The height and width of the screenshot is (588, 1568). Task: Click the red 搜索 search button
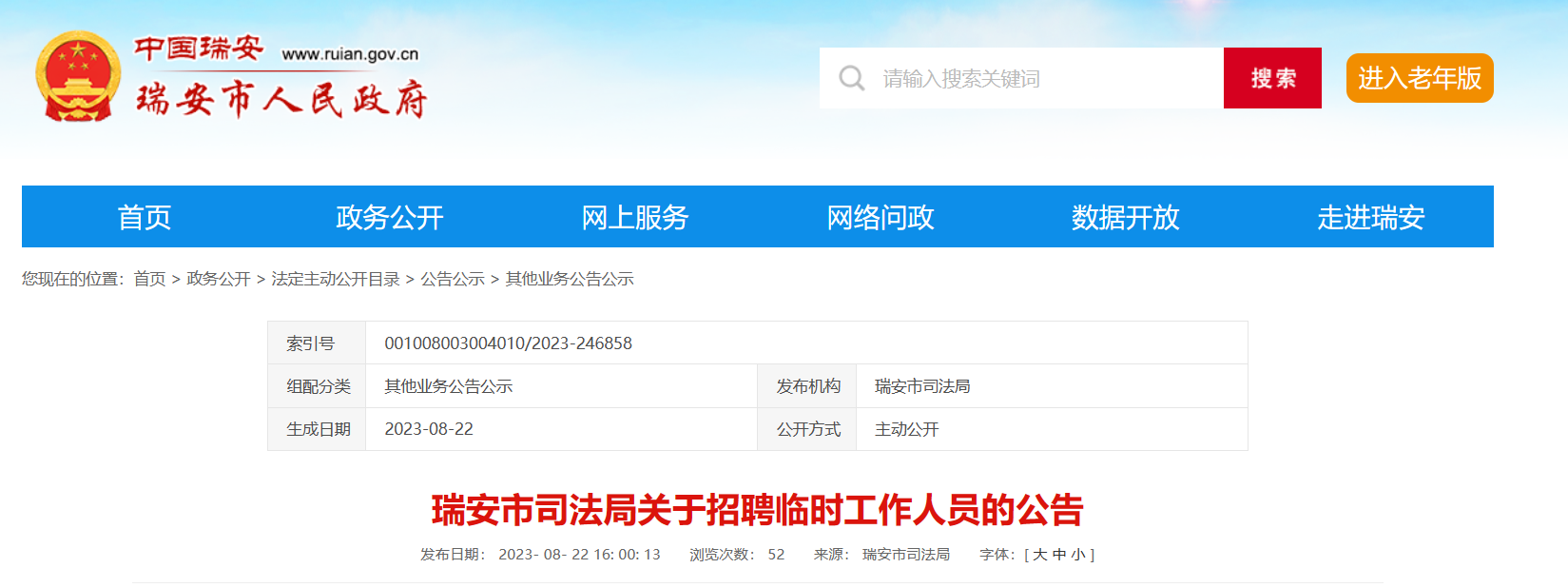click(x=1272, y=78)
